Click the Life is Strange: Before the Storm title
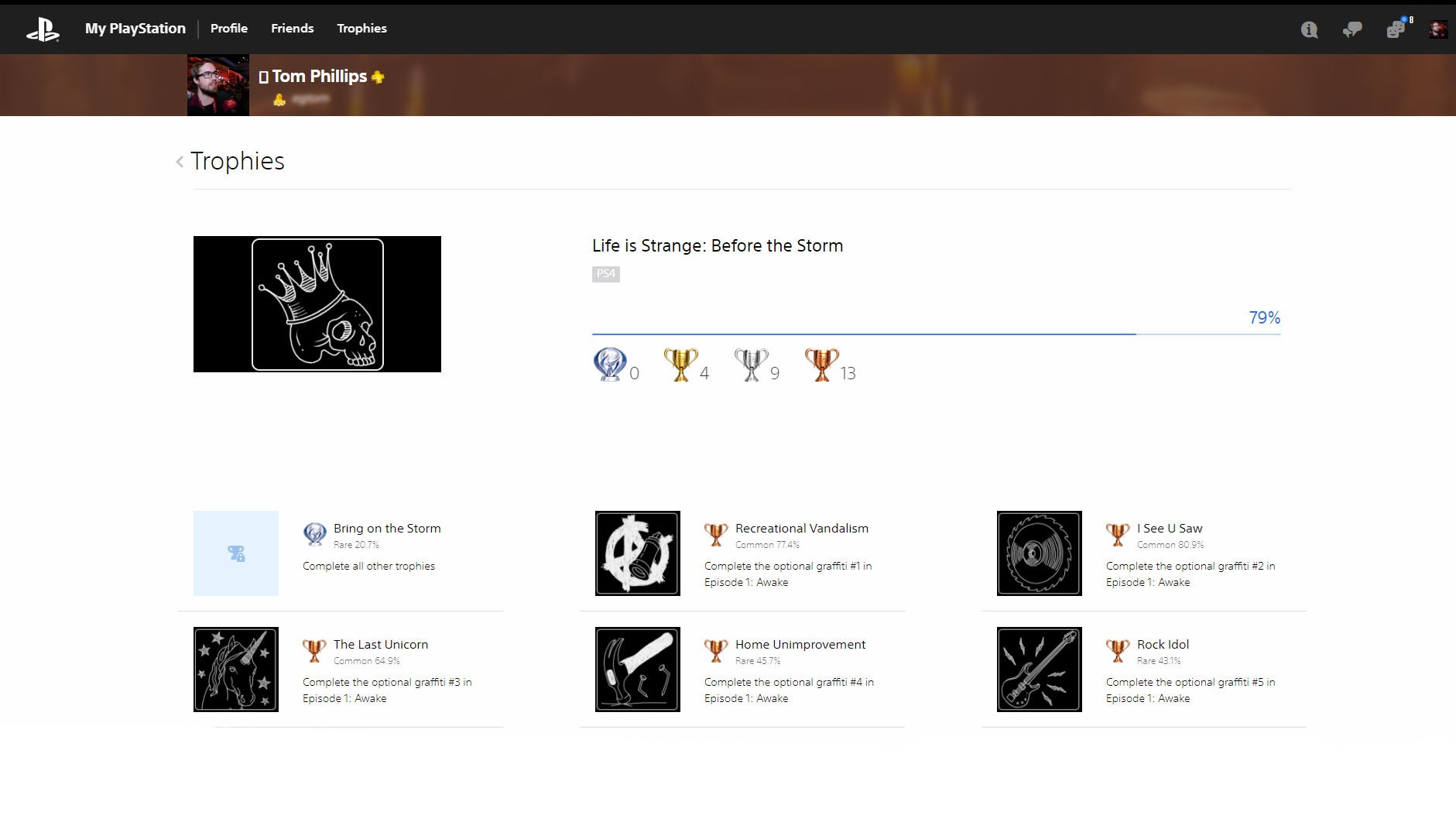Image resolution: width=1456 pixels, height=822 pixels. point(718,245)
